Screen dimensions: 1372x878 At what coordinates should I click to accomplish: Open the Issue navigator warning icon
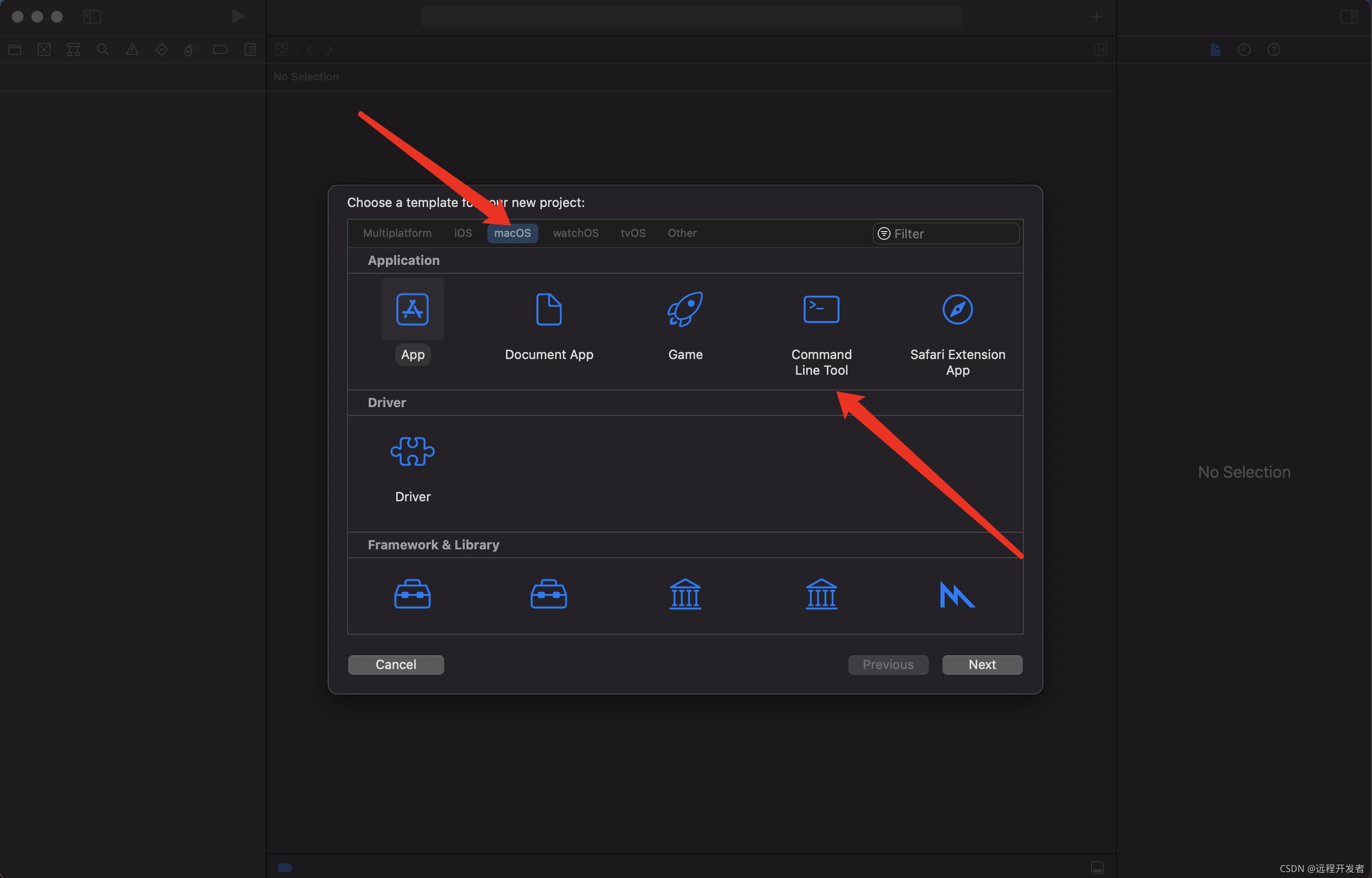coord(132,50)
